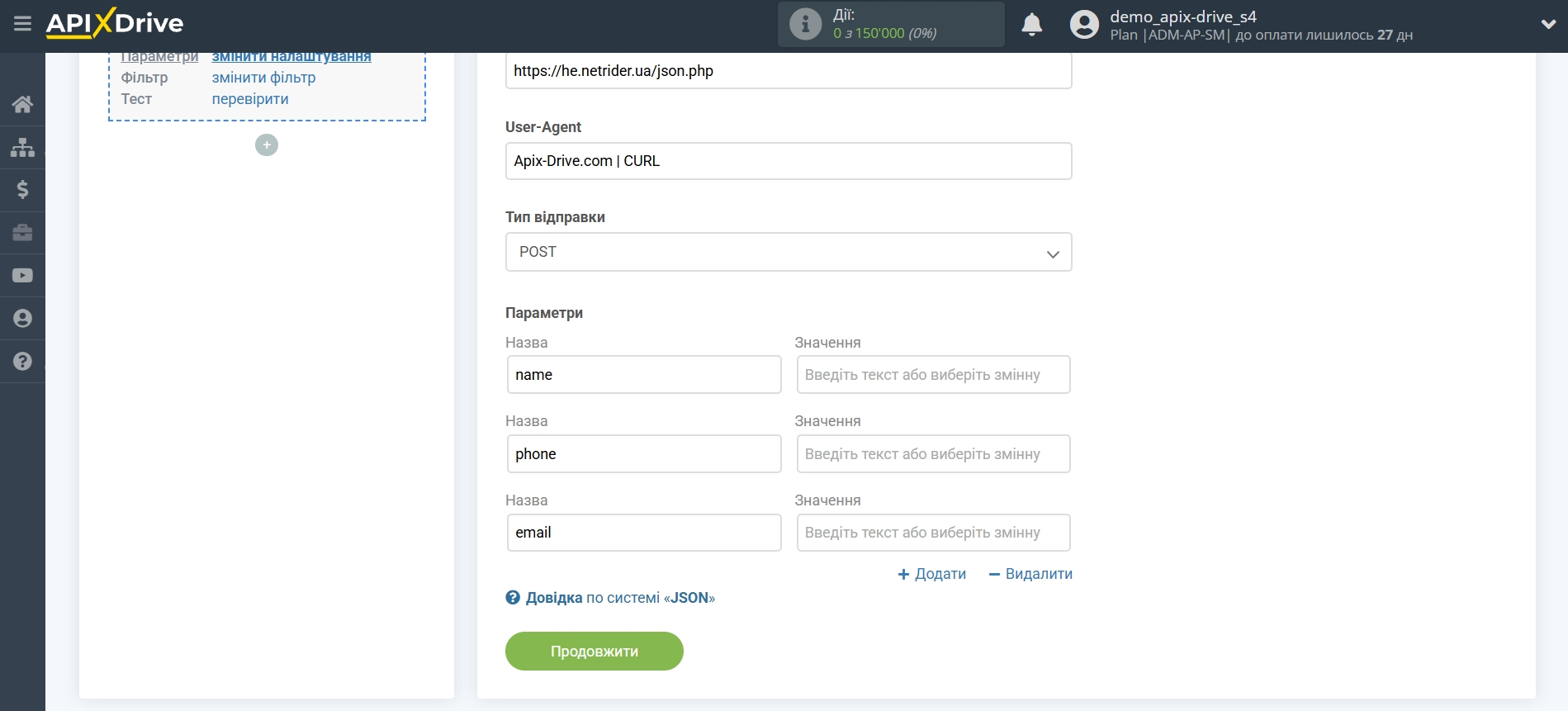Click the 'перевірити' test link
The width and height of the screenshot is (1568, 711).
[250, 99]
